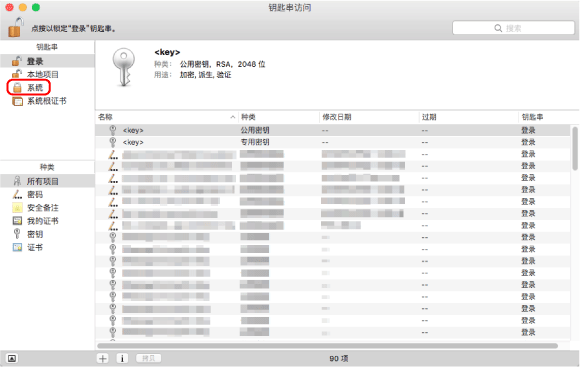580x367 pixels.
Task: Filter by 密码 category
Action: (47, 195)
